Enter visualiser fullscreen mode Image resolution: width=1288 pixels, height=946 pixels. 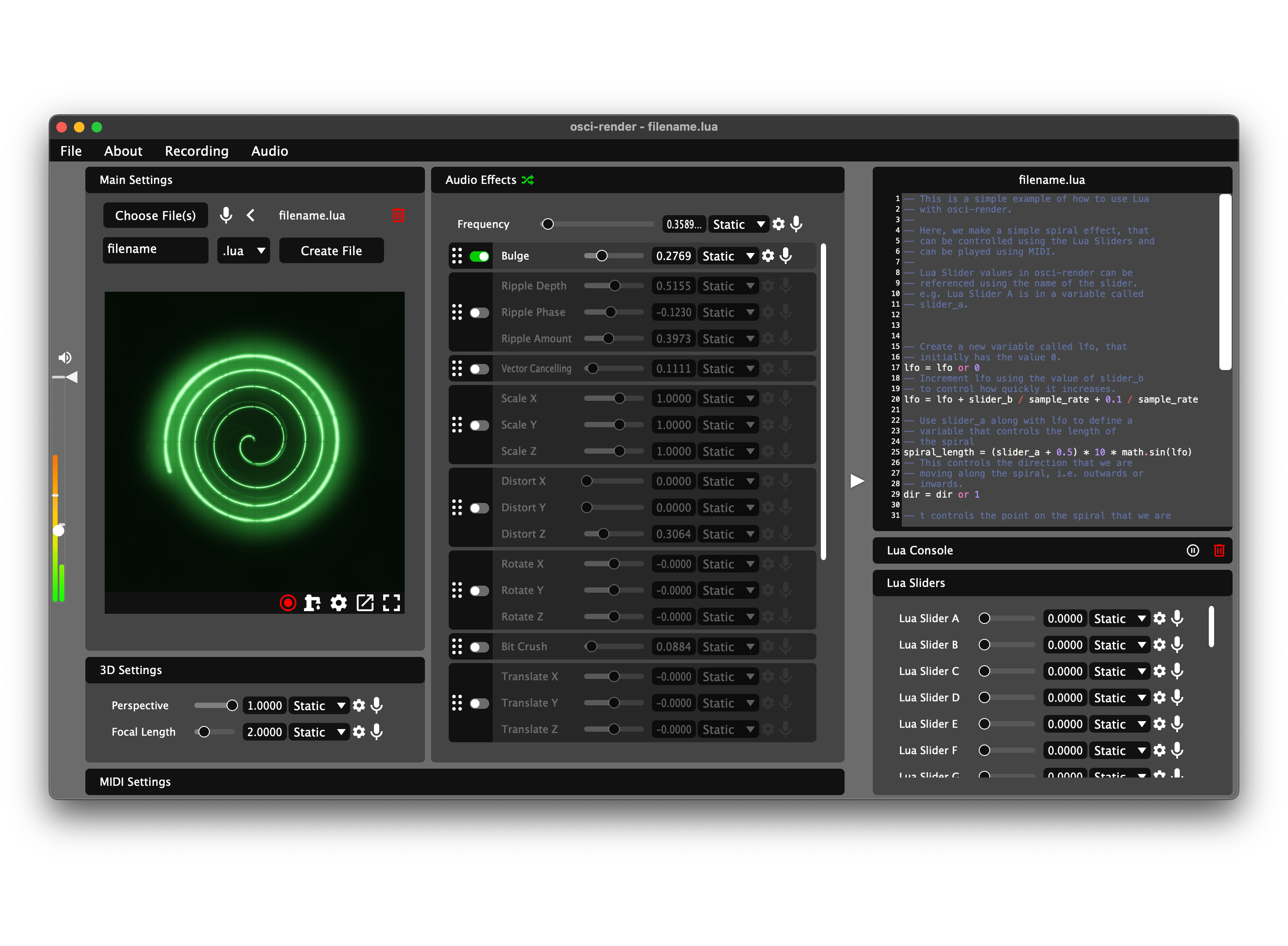coord(392,602)
